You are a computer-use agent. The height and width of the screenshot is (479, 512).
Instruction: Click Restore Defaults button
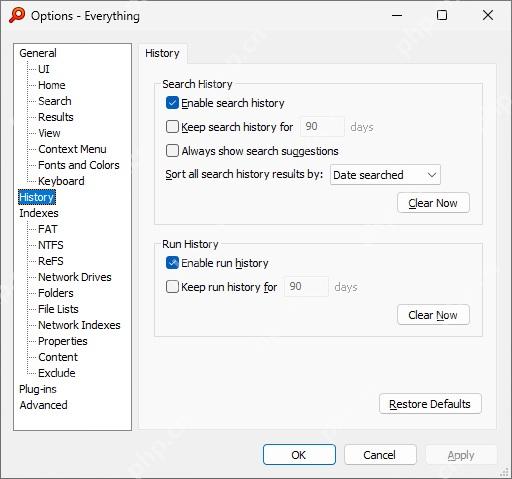pos(430,404)
